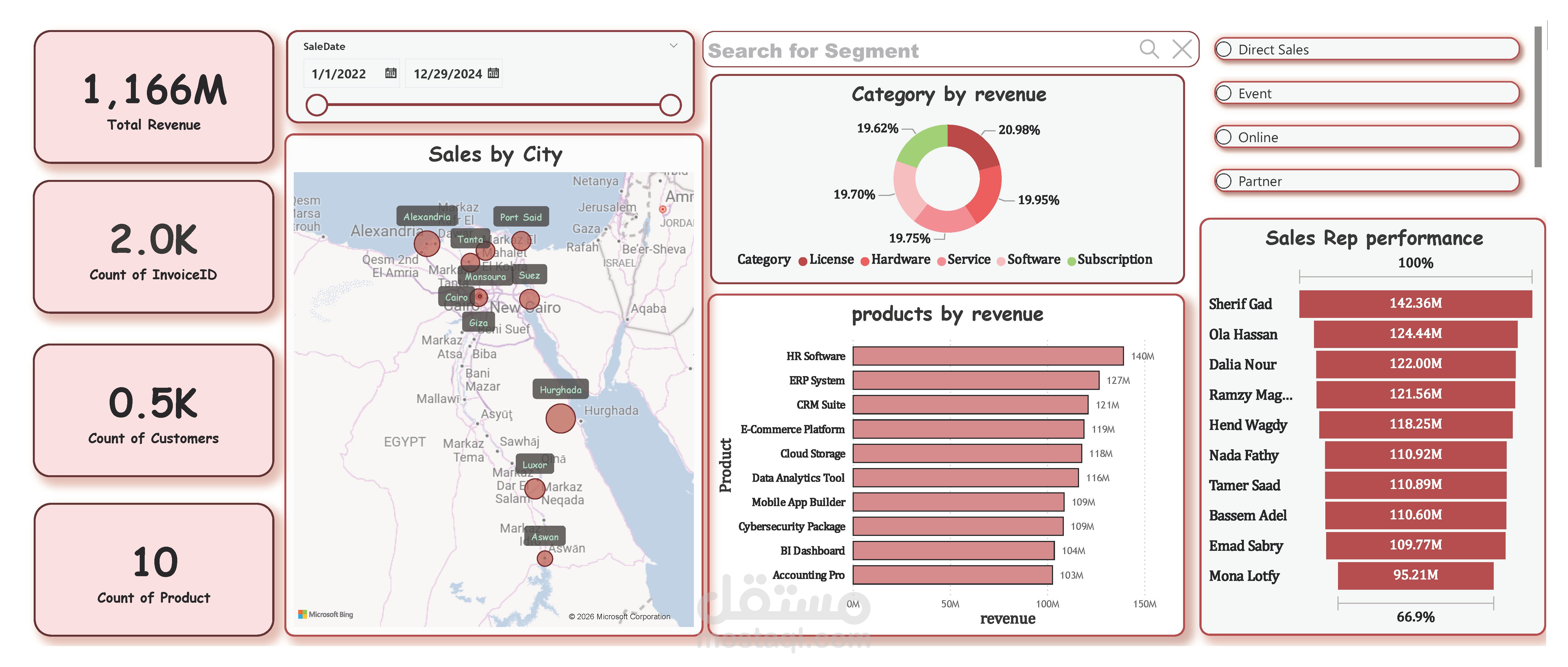Click the 2.0K Count of InvoiceID card

click(154, 247)
